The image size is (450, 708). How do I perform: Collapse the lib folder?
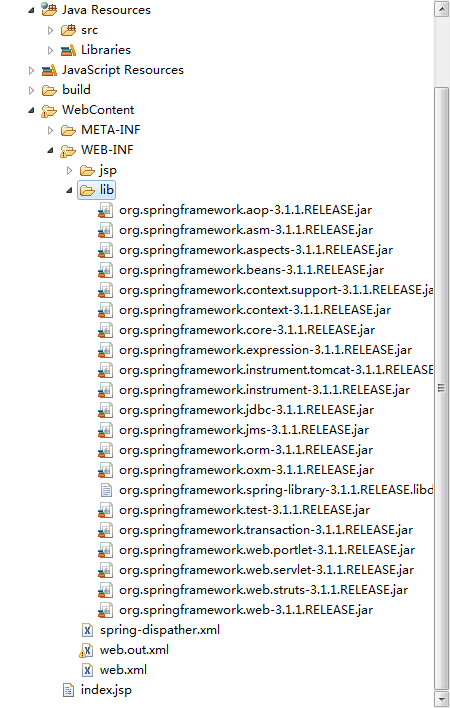[69, 191]
